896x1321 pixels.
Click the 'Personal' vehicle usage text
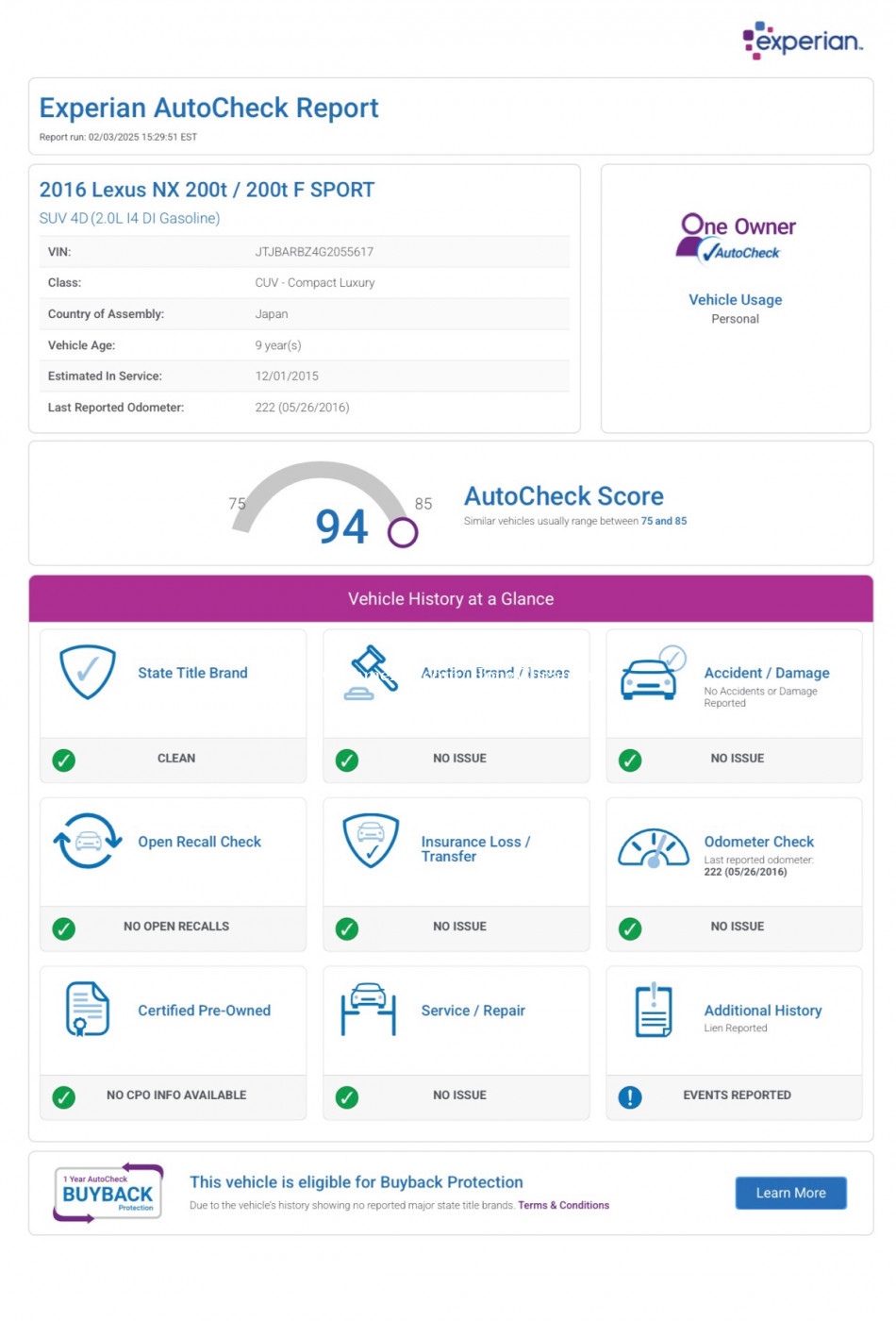[735, 319]
